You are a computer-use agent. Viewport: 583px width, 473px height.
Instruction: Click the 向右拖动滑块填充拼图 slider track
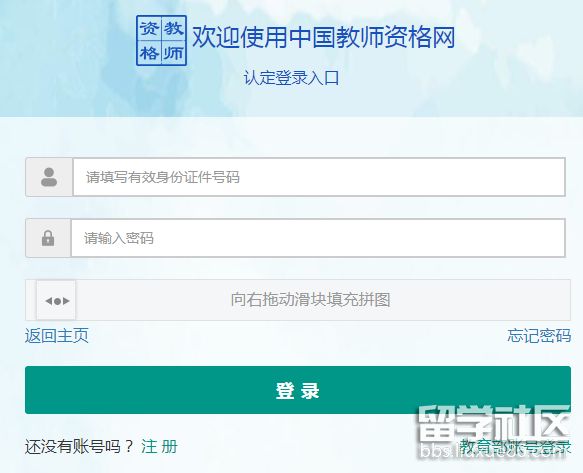(x=298, y=300)
